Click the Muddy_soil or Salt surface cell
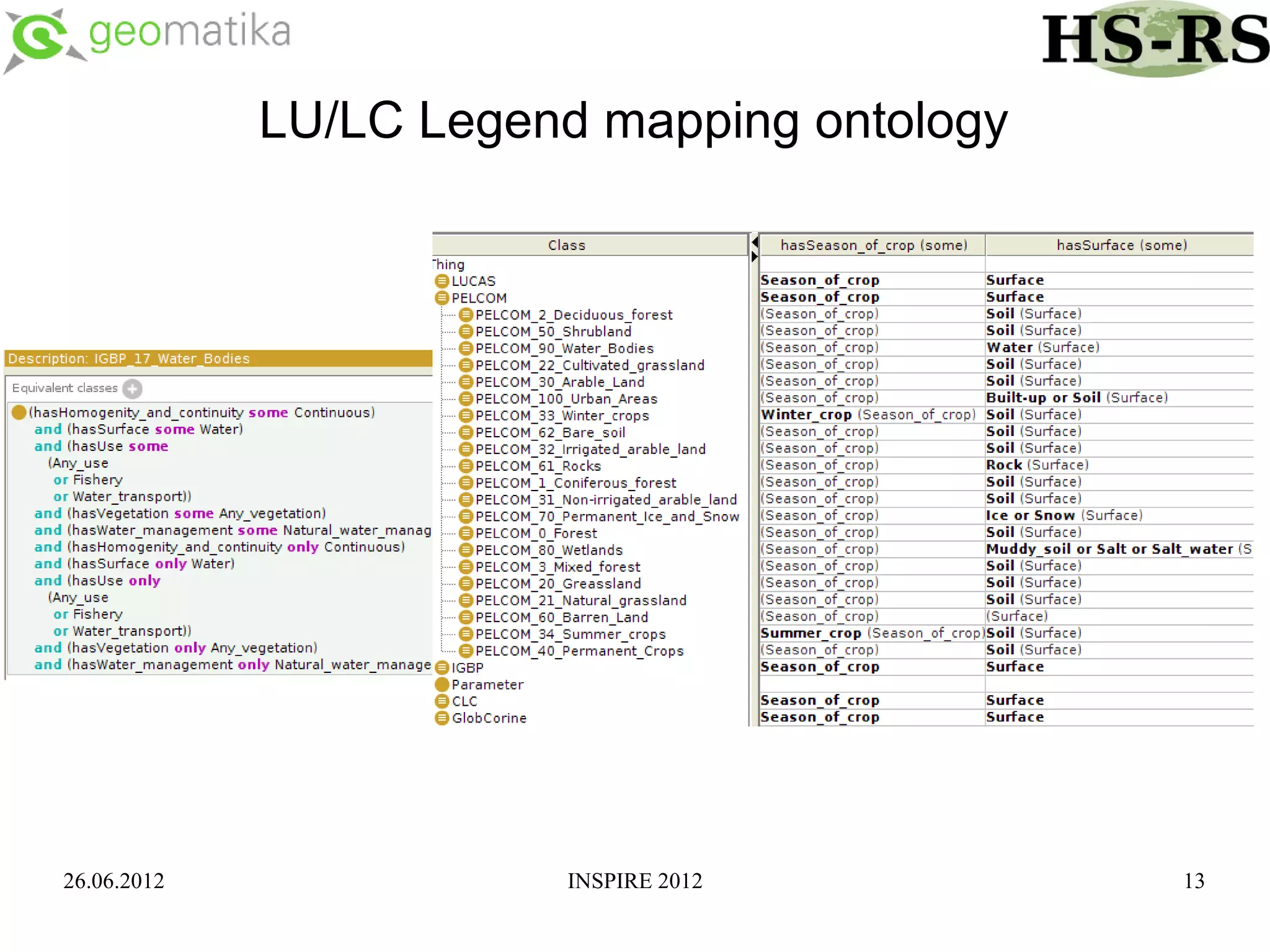 coord(1120,549)
